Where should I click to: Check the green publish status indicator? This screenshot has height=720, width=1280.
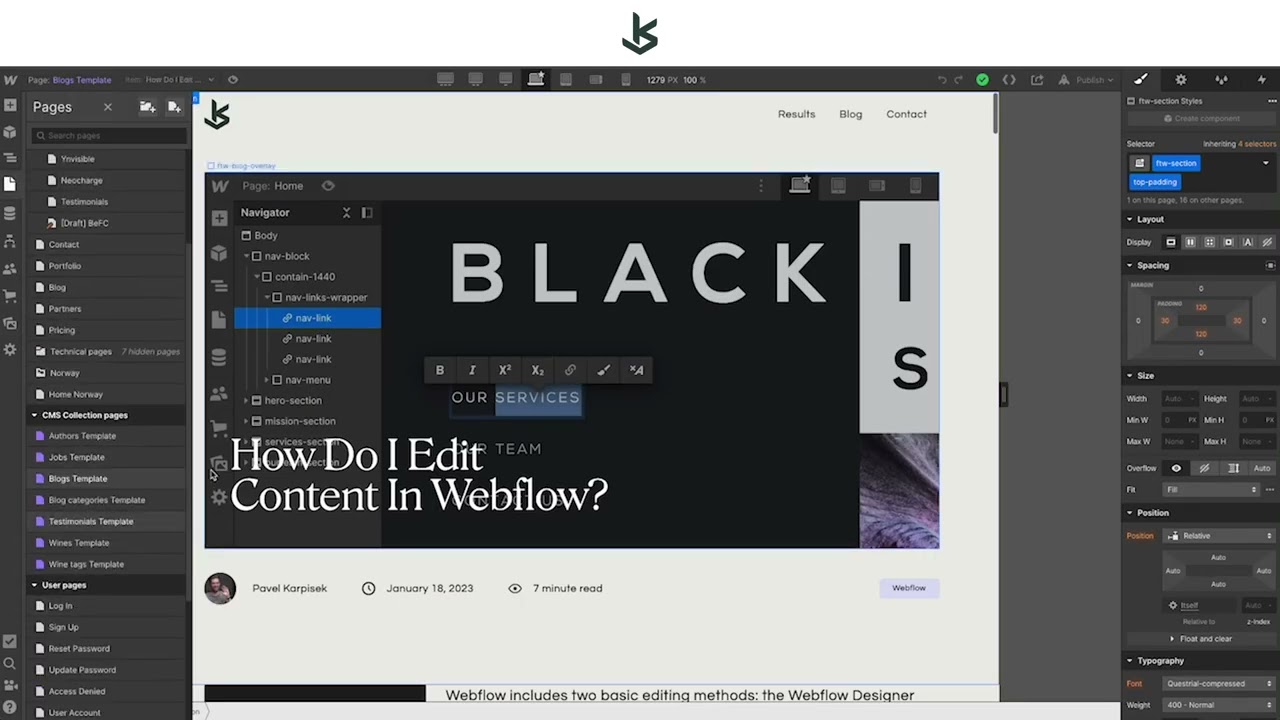pos(982,80)
